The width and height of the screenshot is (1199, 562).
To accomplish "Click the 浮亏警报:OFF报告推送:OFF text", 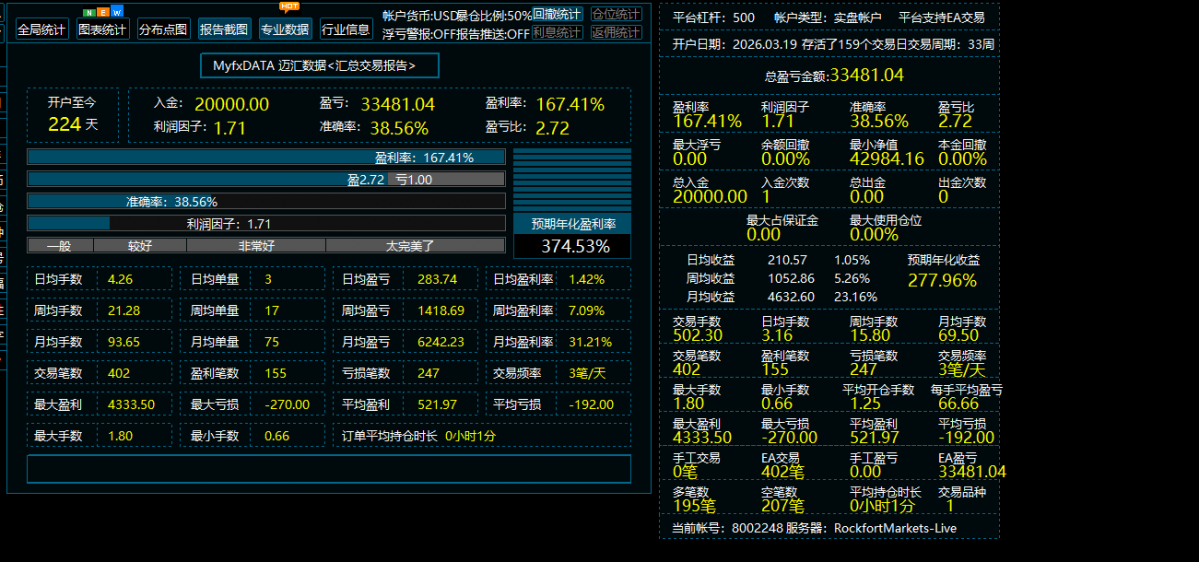I will [x=456, y=34].
